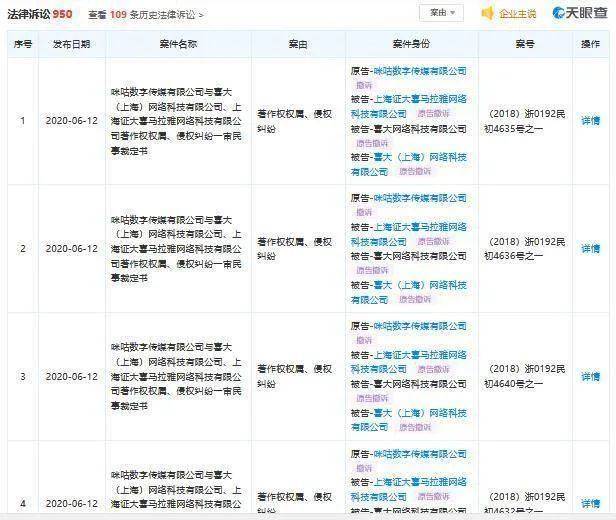Image resolution: width=616 pixels, height=520 pixels.
Task: Click date 2020-06-12 in row 4
Action: pos(72,504)
